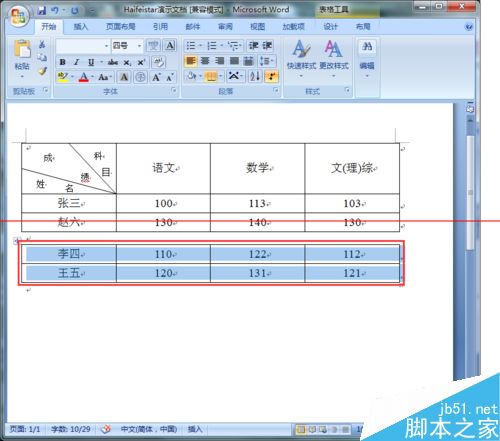This screenshot has width=500, height=441.
Task: Open the Change Case Aa dropdown
Action: 105,77
